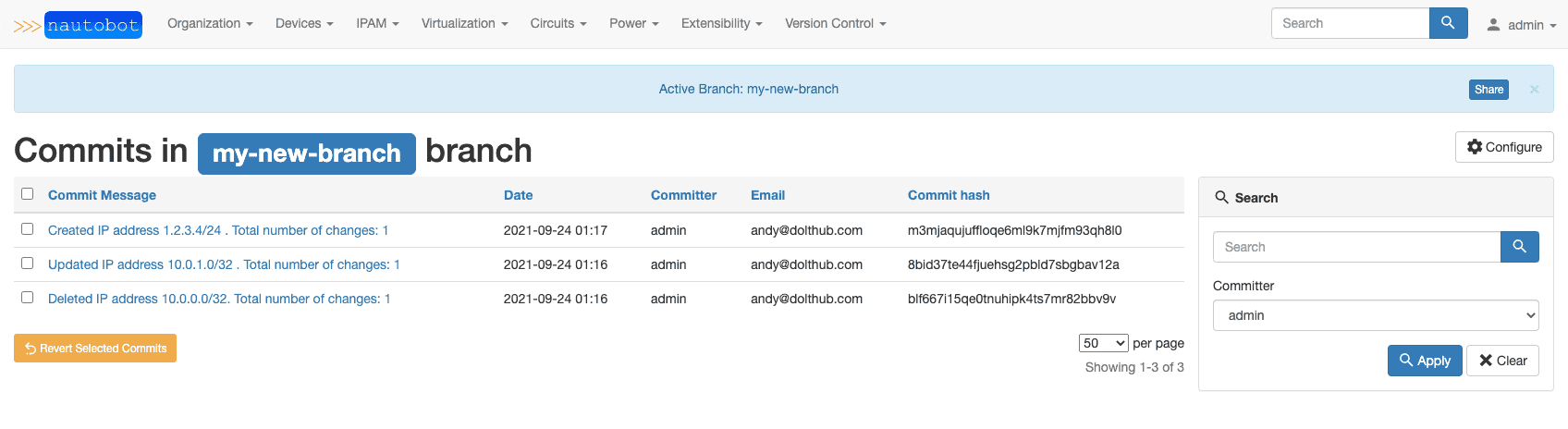This screenshot has width=1568, height=429.
Task: Dismiss the Active Branch banner
Action: point(1534,89)
